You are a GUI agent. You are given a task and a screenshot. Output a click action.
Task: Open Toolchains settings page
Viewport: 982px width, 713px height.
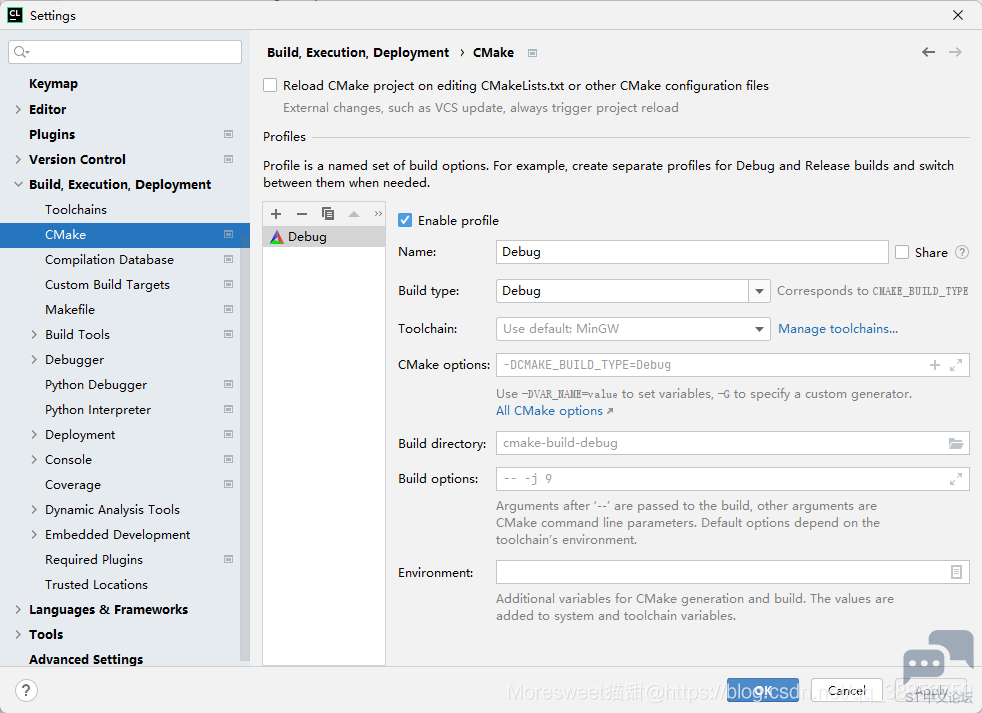click(x=76, y=209)
